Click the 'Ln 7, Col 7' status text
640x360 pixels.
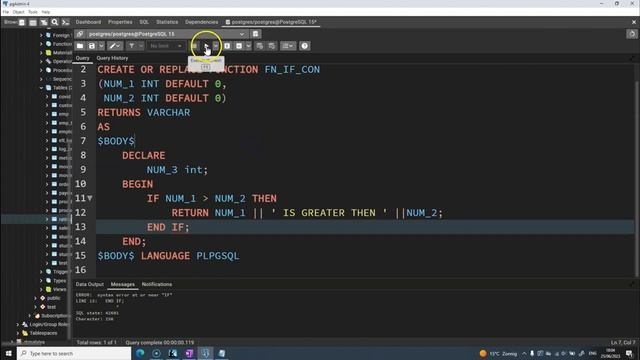click(x=623, y=342)
